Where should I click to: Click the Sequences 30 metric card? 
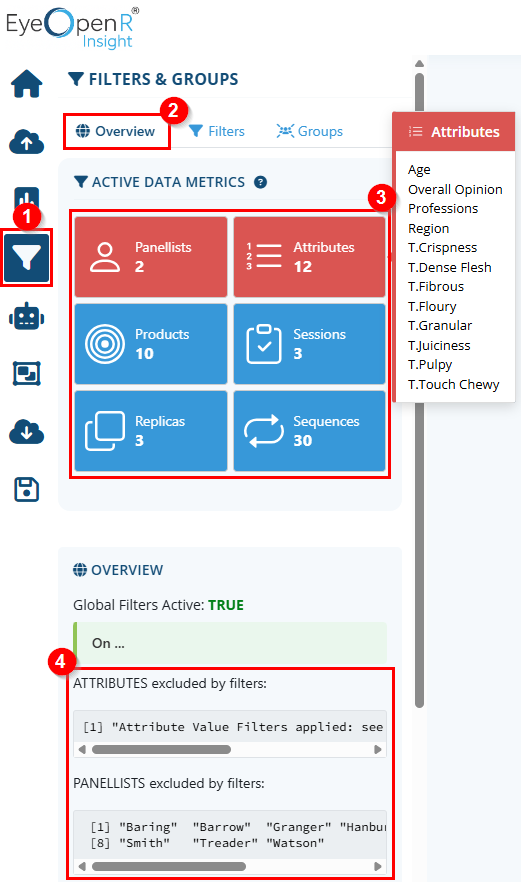coord(309,431)
